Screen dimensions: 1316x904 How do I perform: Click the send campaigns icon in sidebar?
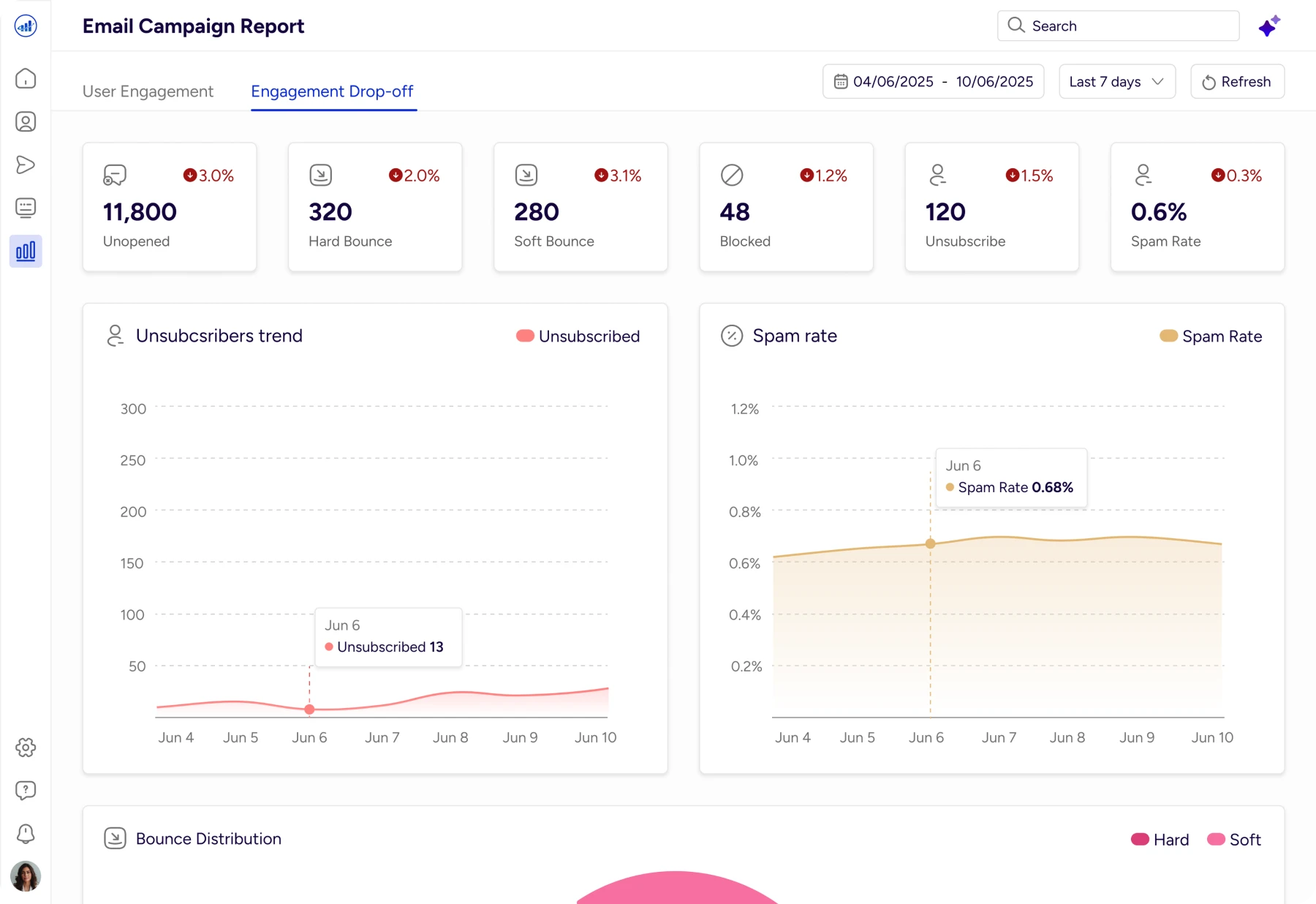coord(26,165)
